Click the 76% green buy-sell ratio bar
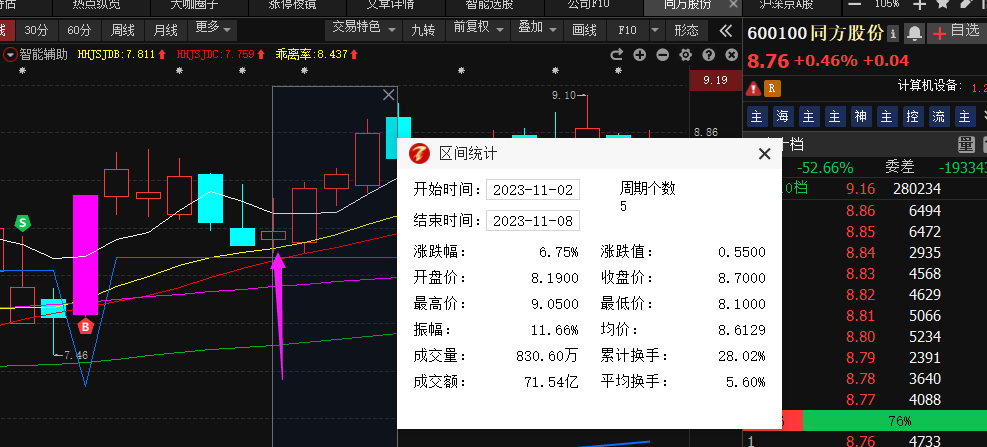The width and height of the screenshot is (987, 447). coord(898,421)
